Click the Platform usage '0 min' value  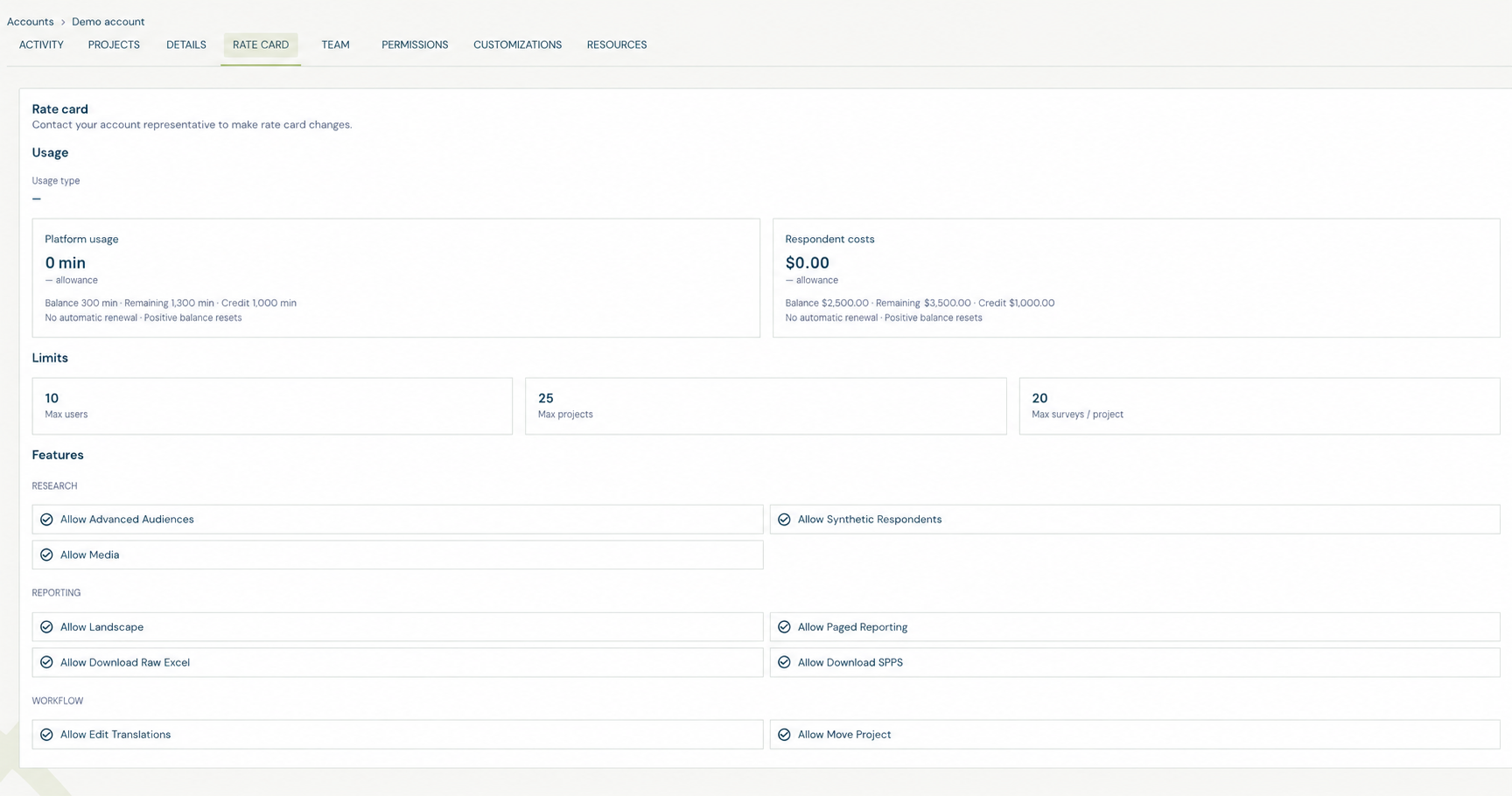(x=66, y=262)
